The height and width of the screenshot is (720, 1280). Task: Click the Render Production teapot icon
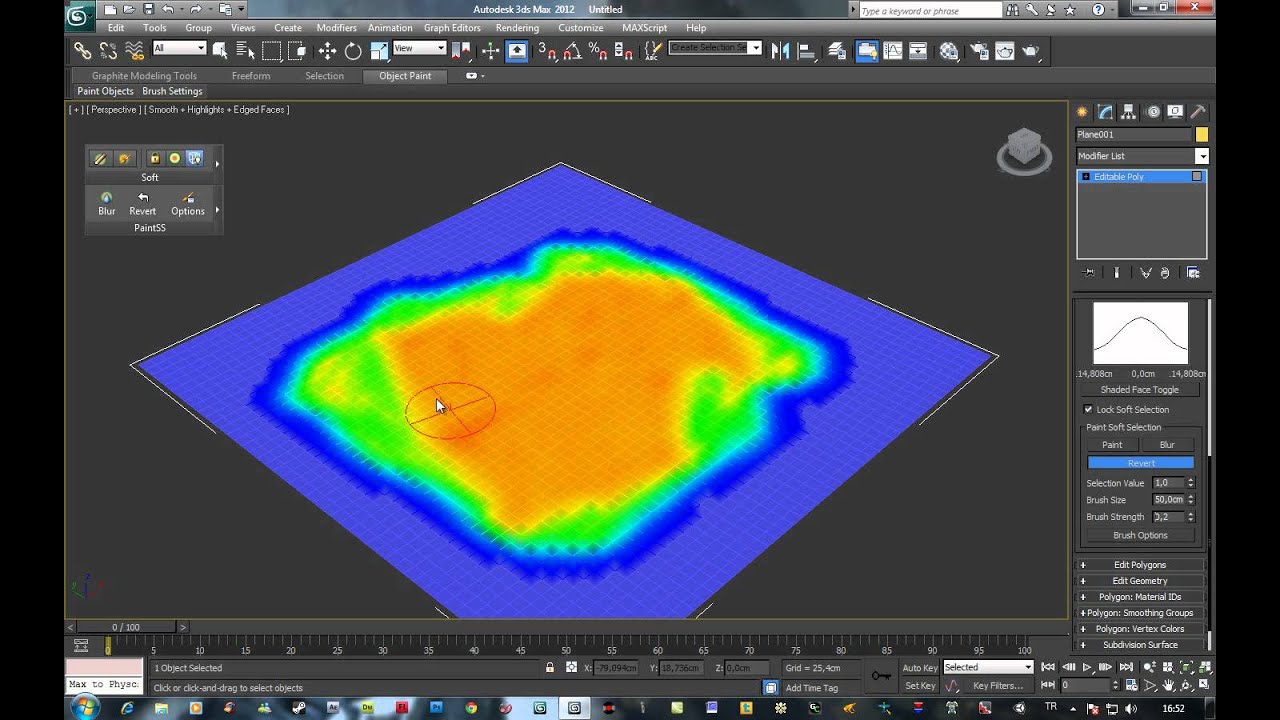(1031, 50)
